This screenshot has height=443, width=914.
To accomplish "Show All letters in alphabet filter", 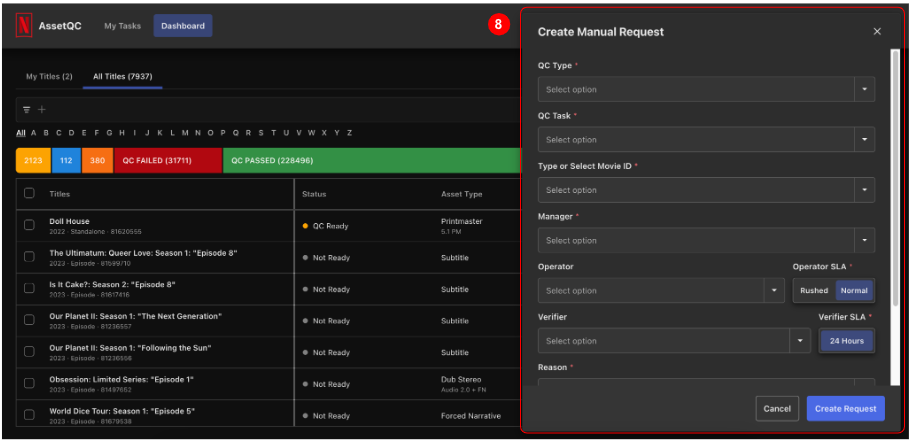I will click(21, 133).
